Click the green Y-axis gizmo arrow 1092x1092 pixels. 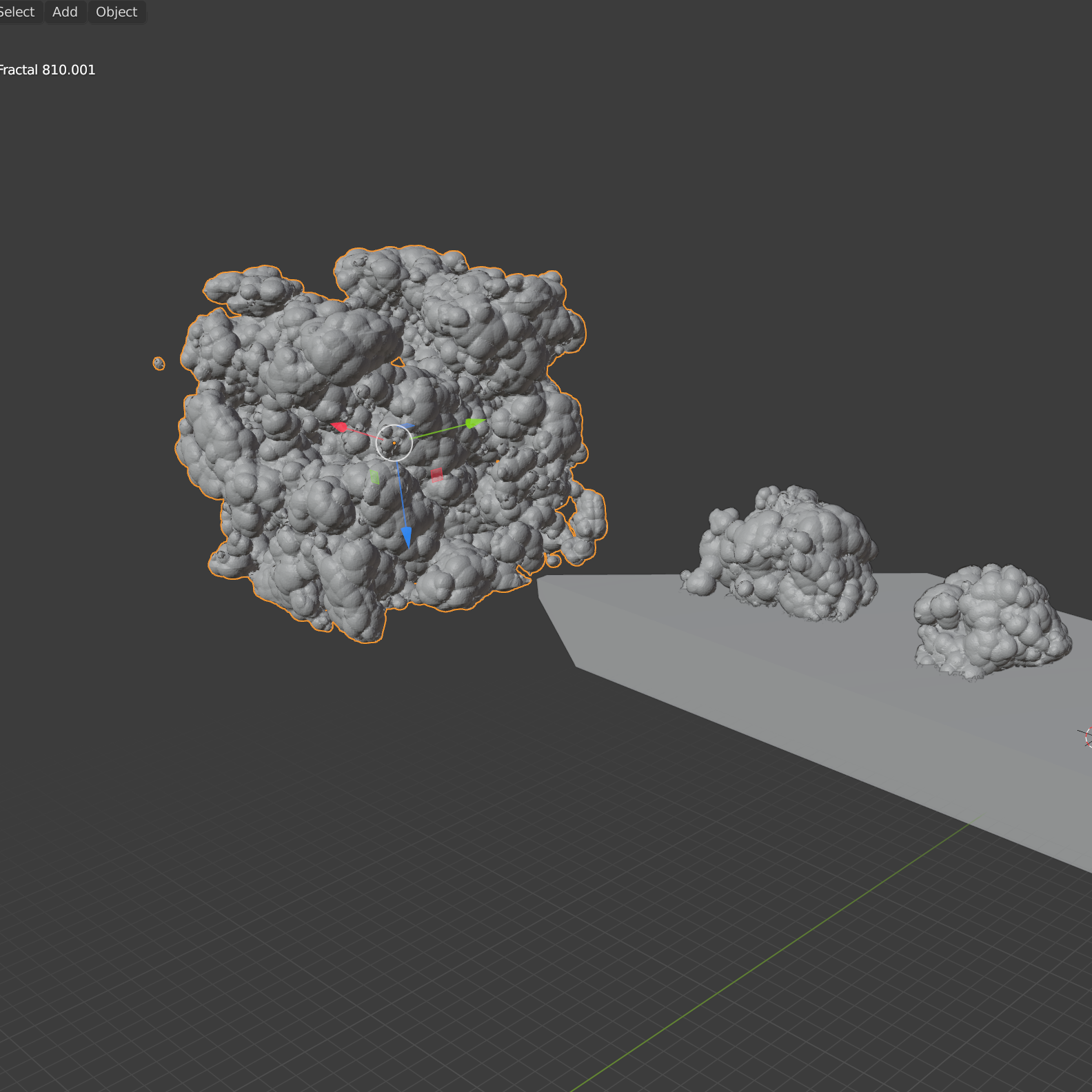click(x=476, y=423)
